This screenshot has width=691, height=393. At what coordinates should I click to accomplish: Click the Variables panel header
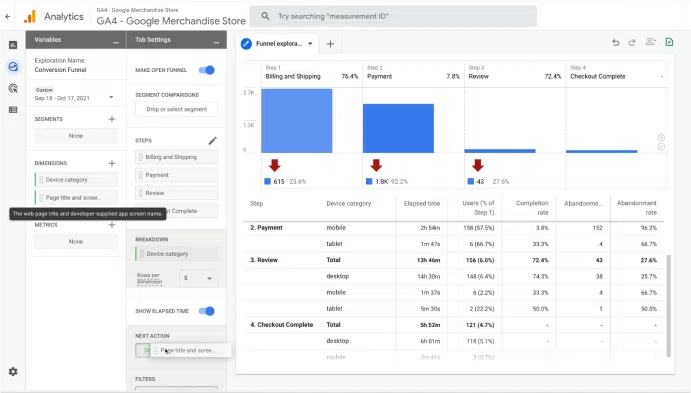click(76, 40)
